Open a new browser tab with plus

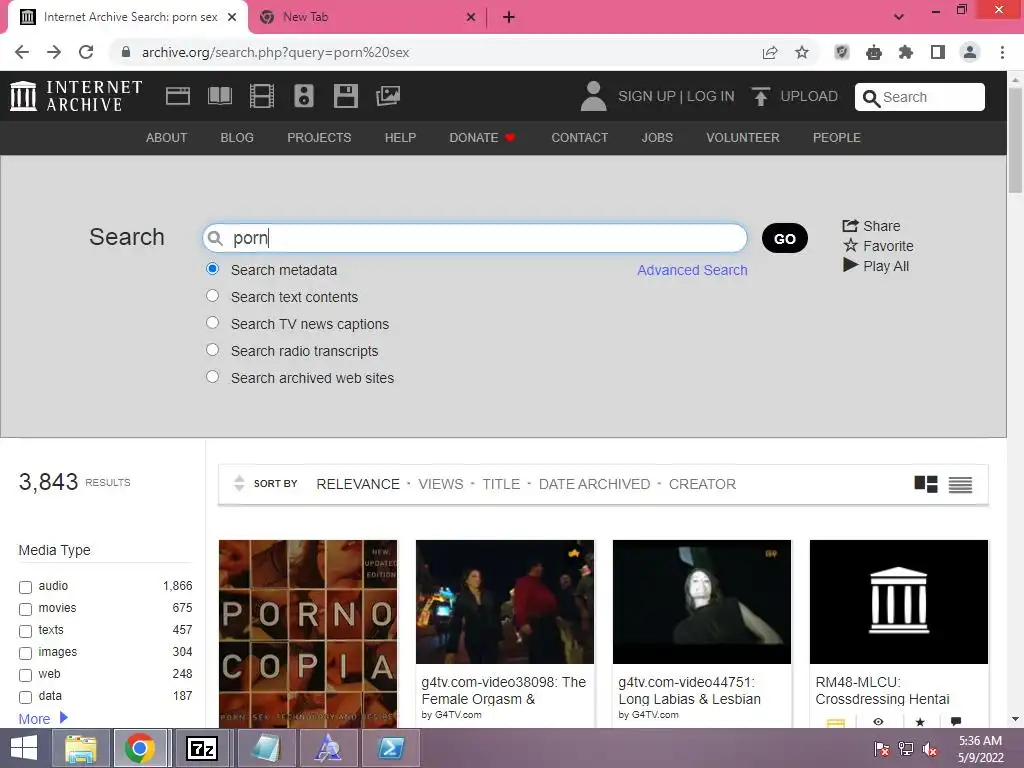click(509, 18)
